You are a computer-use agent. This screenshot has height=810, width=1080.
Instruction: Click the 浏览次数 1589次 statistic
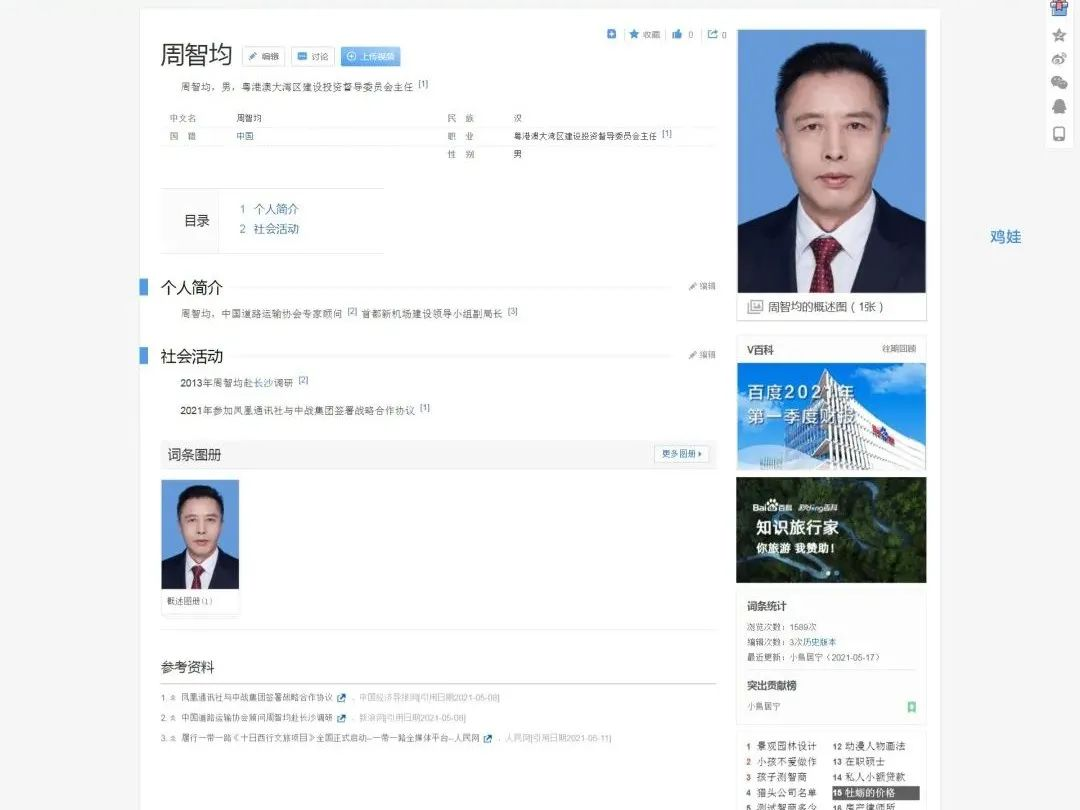point(782,627)
